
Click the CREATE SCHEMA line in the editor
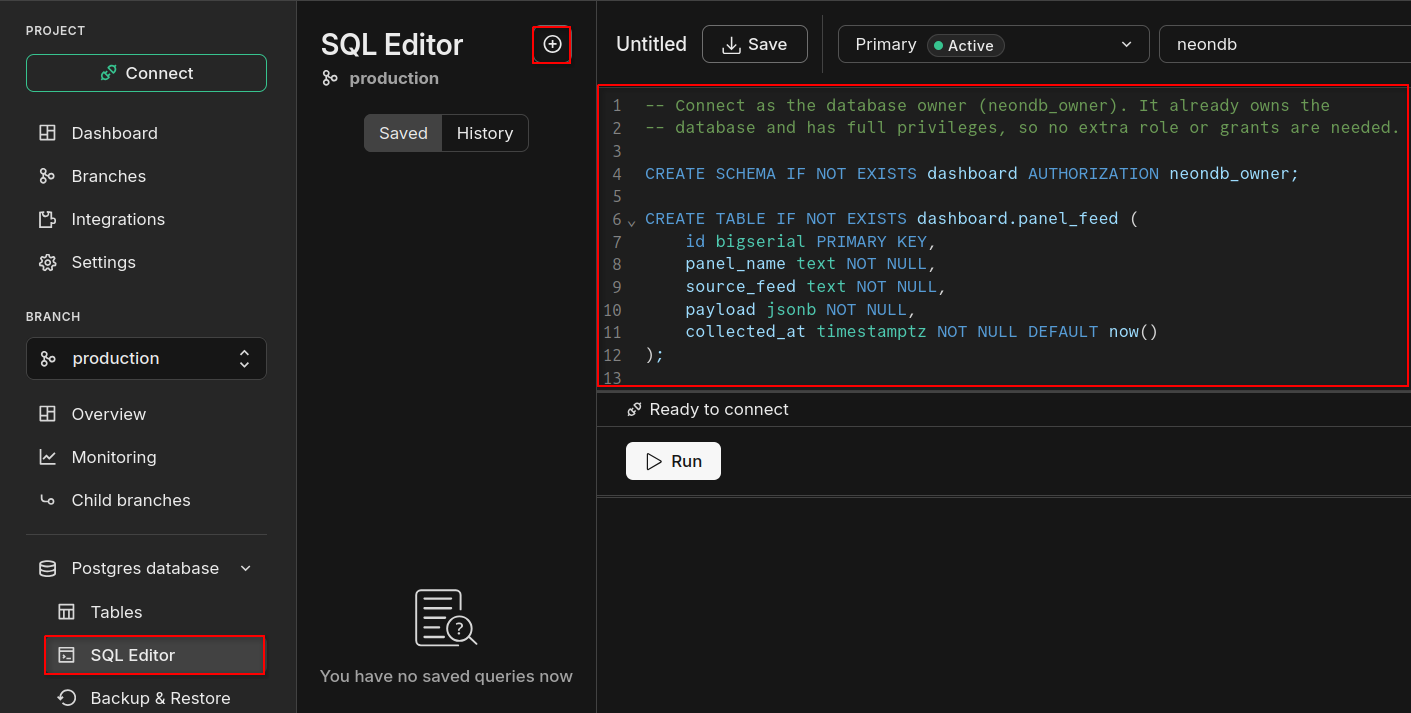click(x=972, y=173)
